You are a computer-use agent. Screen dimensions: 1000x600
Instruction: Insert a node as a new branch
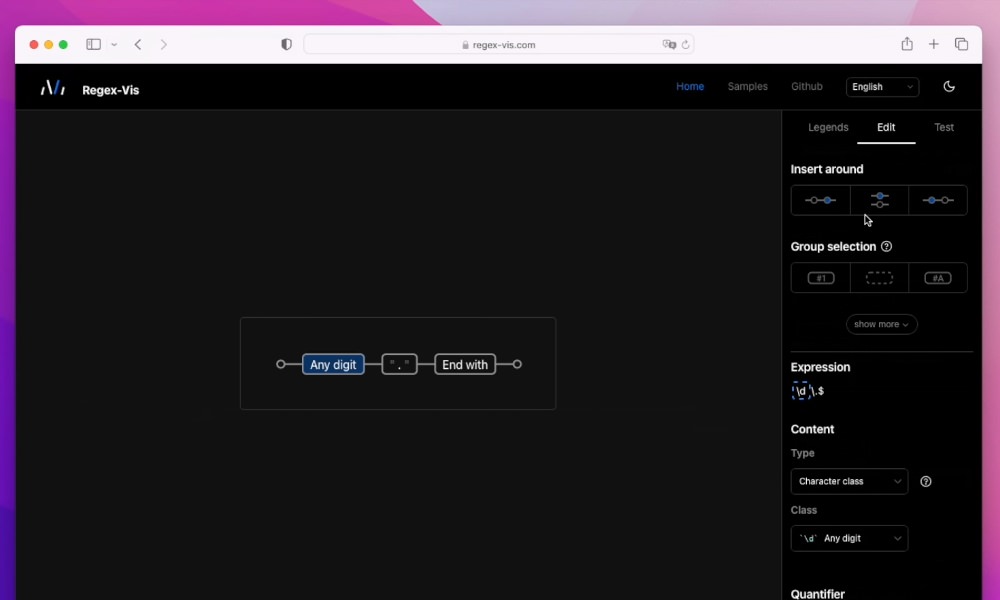879,200
